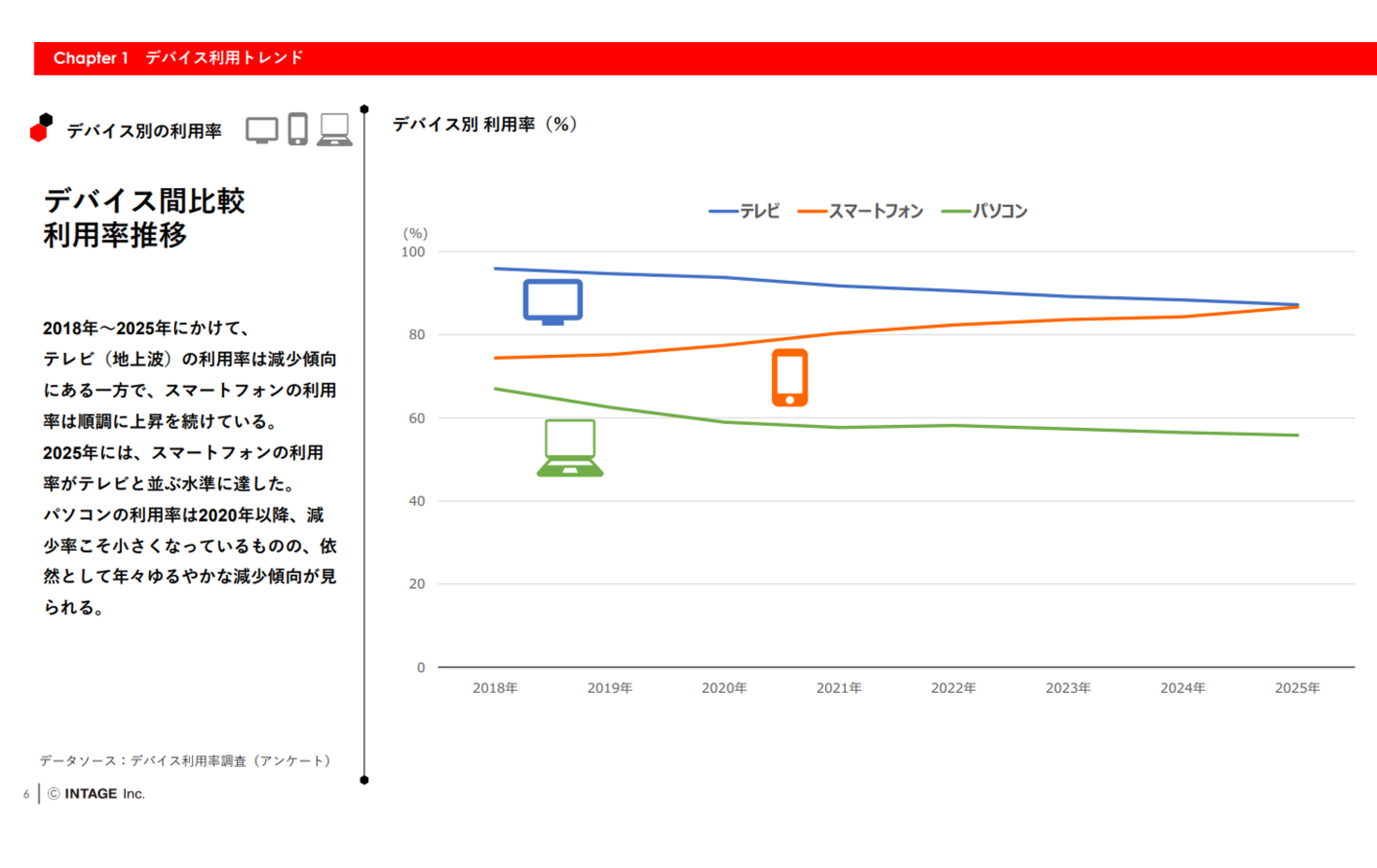Image resolution: width=1377 pixels, height=868 pixels.
Task: Select the green laptop icon on chart
Action: click(570, 449)
